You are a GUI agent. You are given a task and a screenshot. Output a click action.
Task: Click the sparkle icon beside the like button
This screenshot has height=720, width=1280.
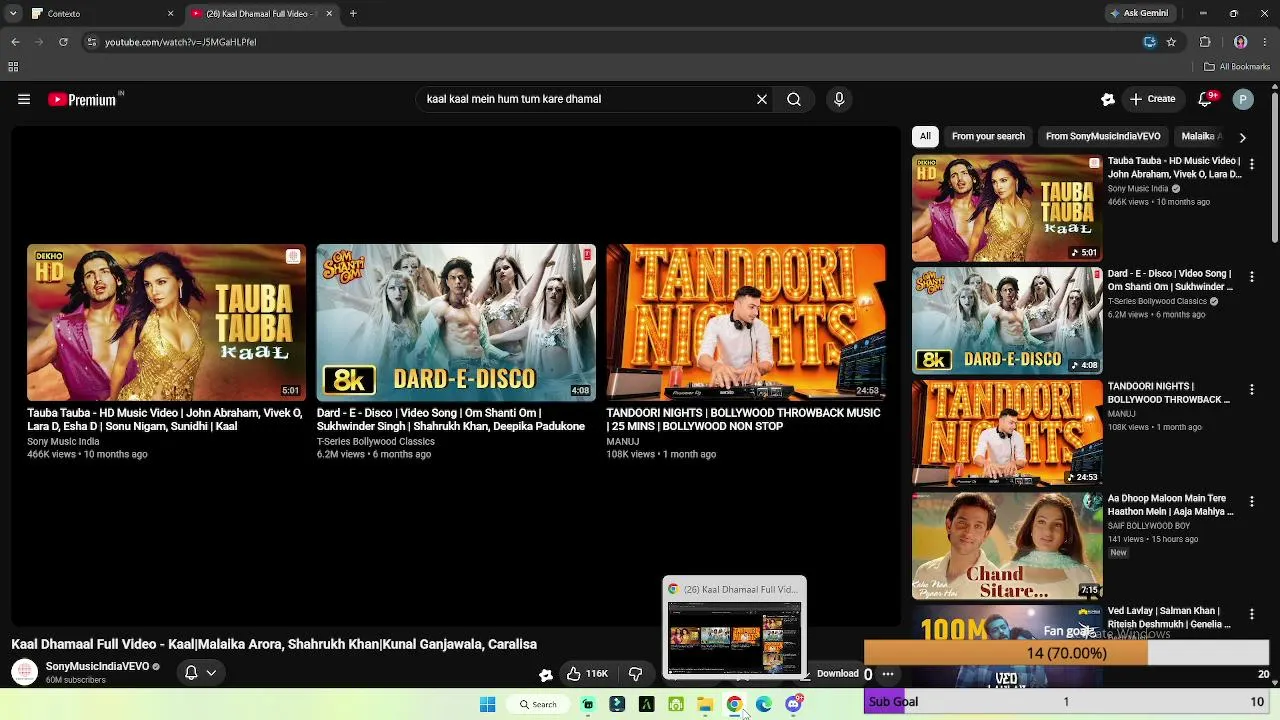545,675
